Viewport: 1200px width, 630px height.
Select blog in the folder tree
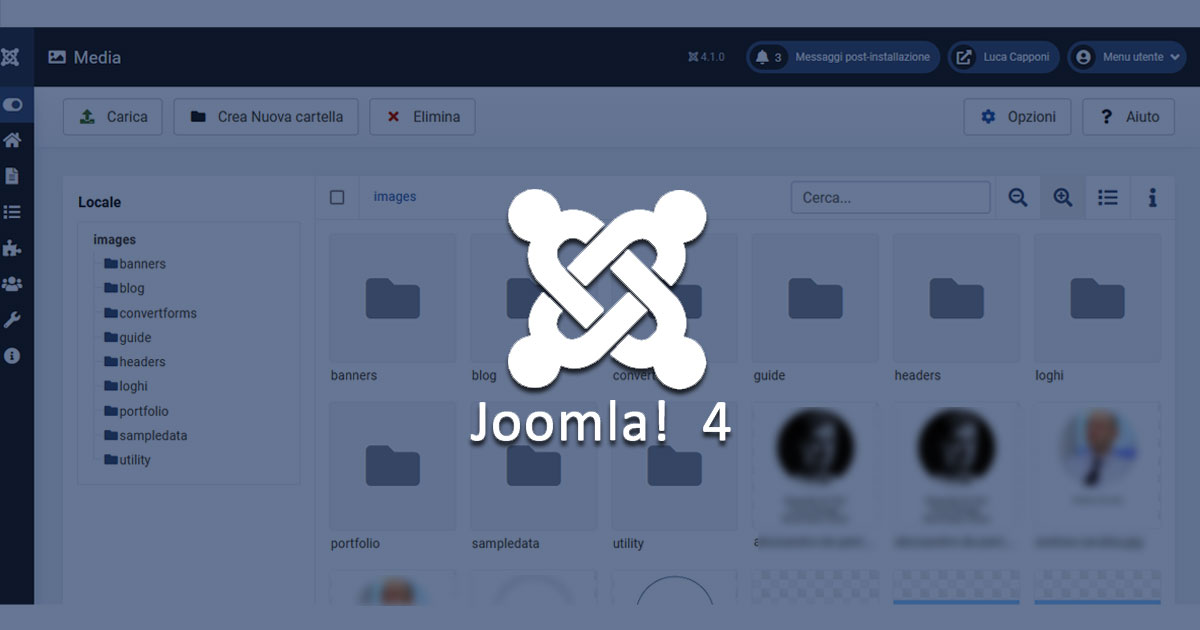point(124,288)
